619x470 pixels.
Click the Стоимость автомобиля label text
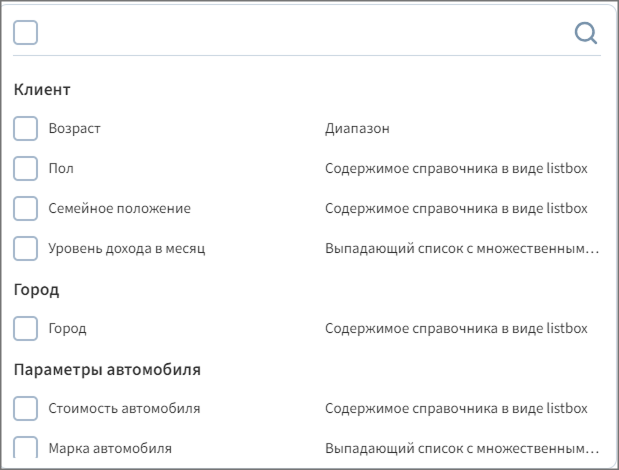coord(124,409)
